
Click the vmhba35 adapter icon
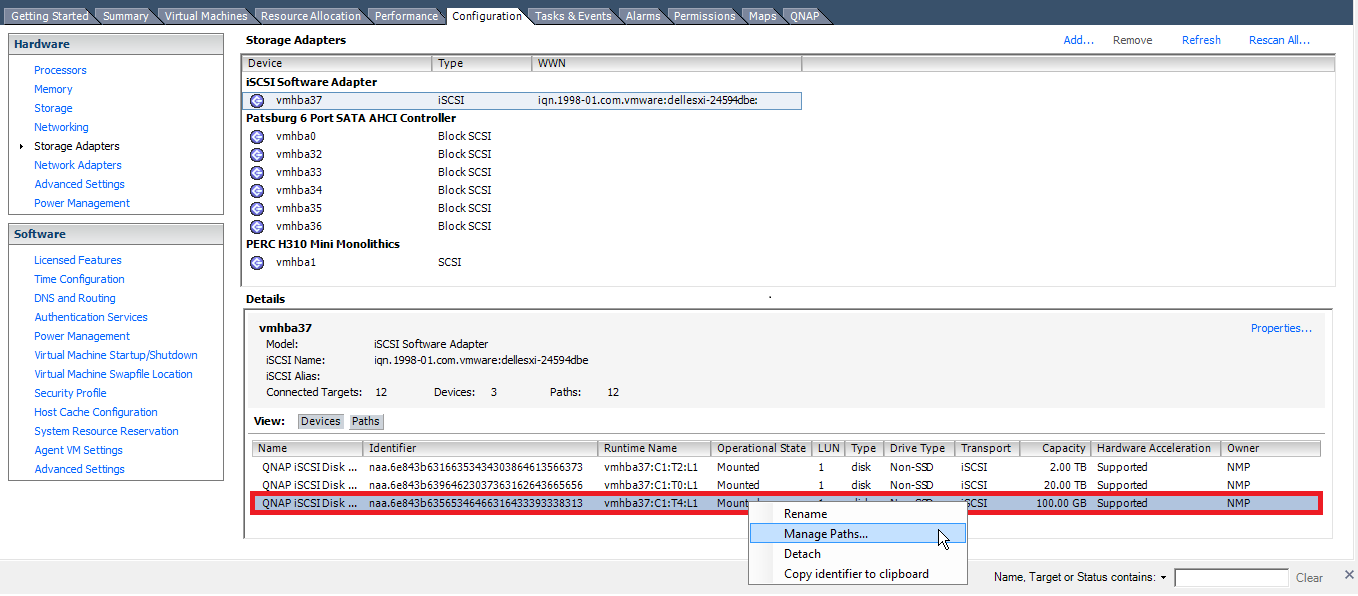pyautogui.click(x=257, y=209)
